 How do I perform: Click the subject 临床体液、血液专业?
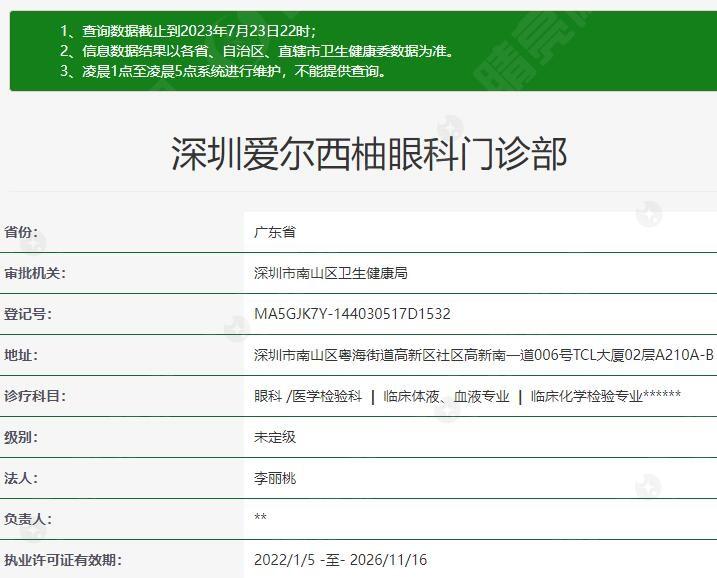(x=446, y=396)
